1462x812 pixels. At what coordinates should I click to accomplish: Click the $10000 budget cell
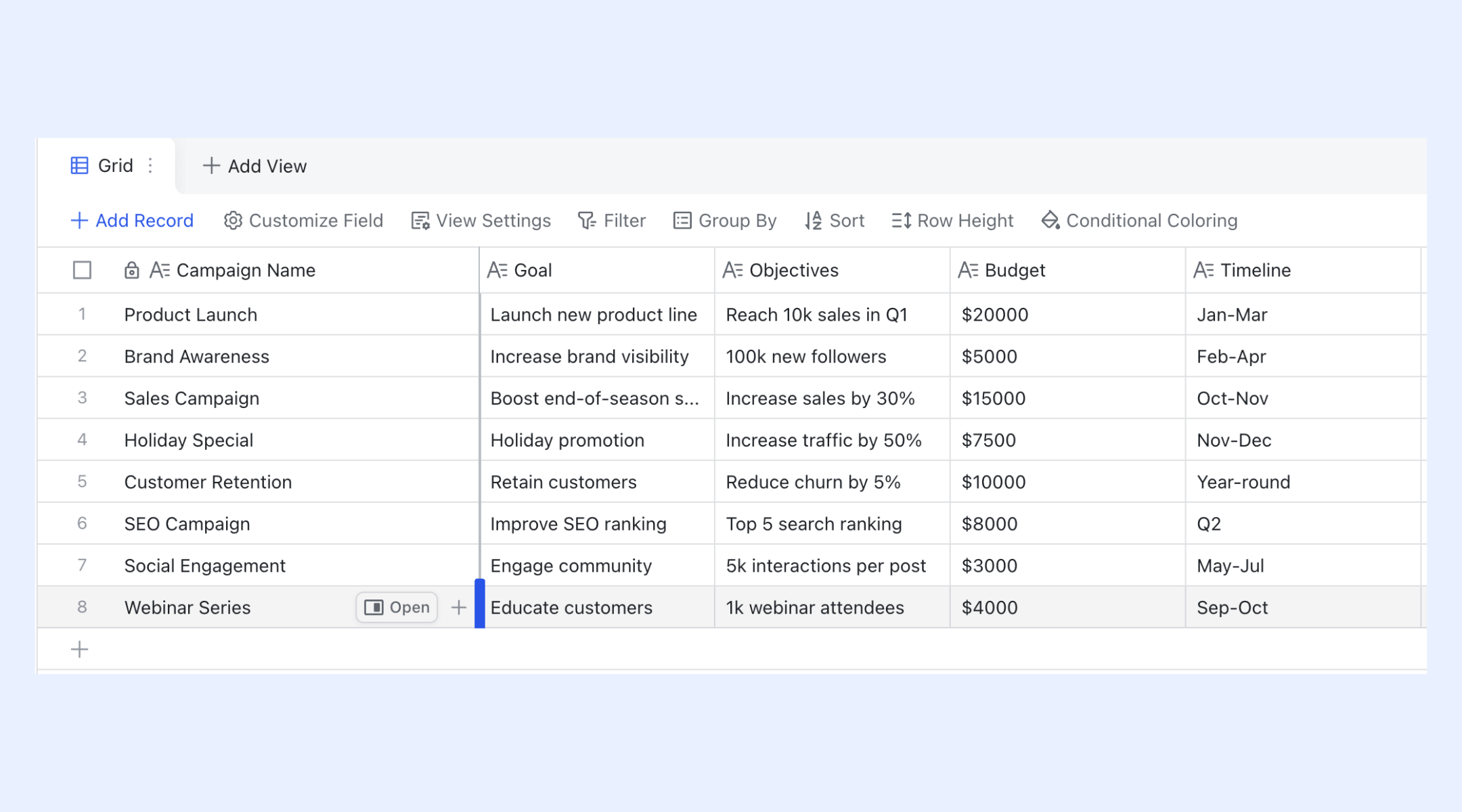coord(1068,482)
